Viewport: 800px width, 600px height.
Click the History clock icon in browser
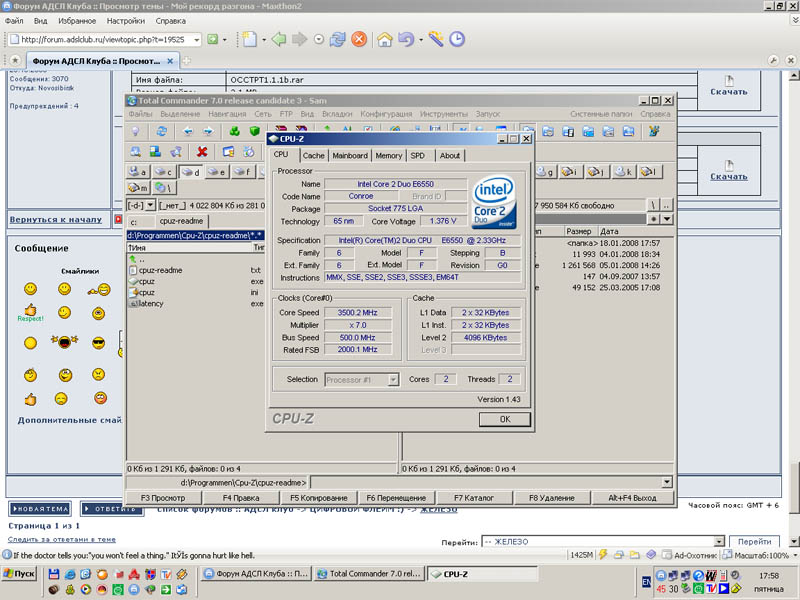click(x=457, y=39)
